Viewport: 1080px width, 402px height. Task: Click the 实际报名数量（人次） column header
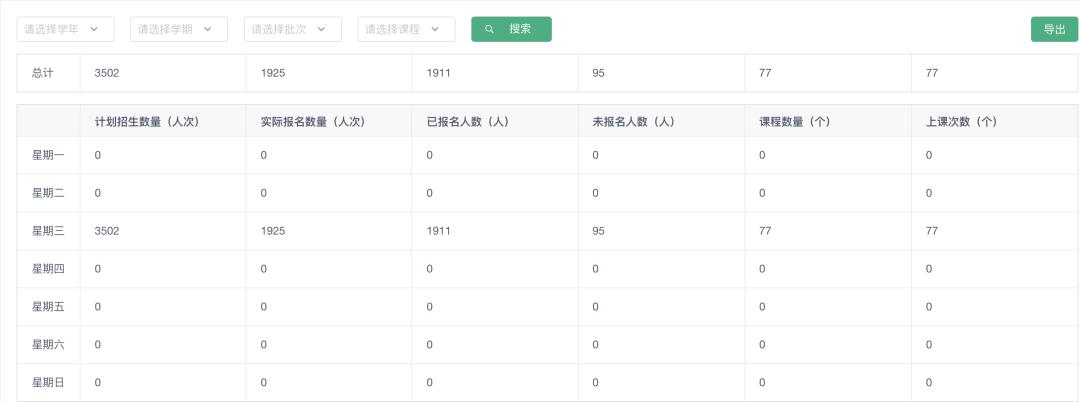[x=313, y=122]
